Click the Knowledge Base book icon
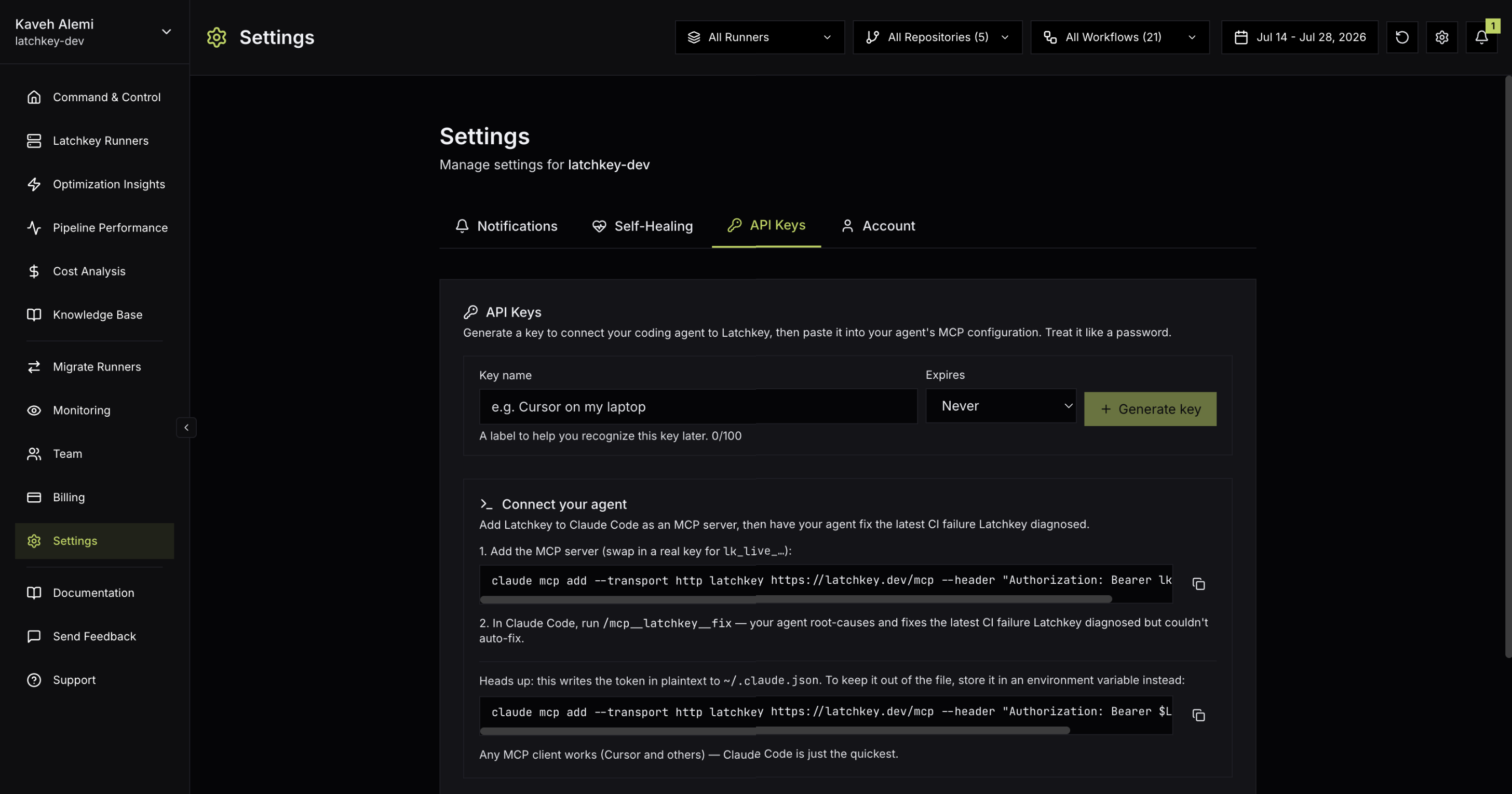Viewport: 1512px width, 794px height. point(34,314)
